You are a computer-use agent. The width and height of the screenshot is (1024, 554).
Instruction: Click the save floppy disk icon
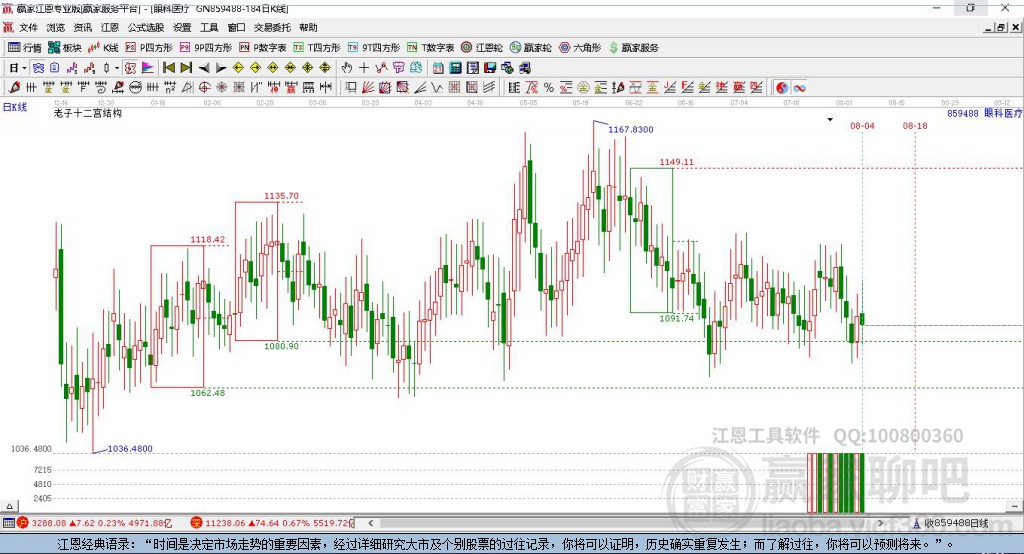[x=490, y=68]
